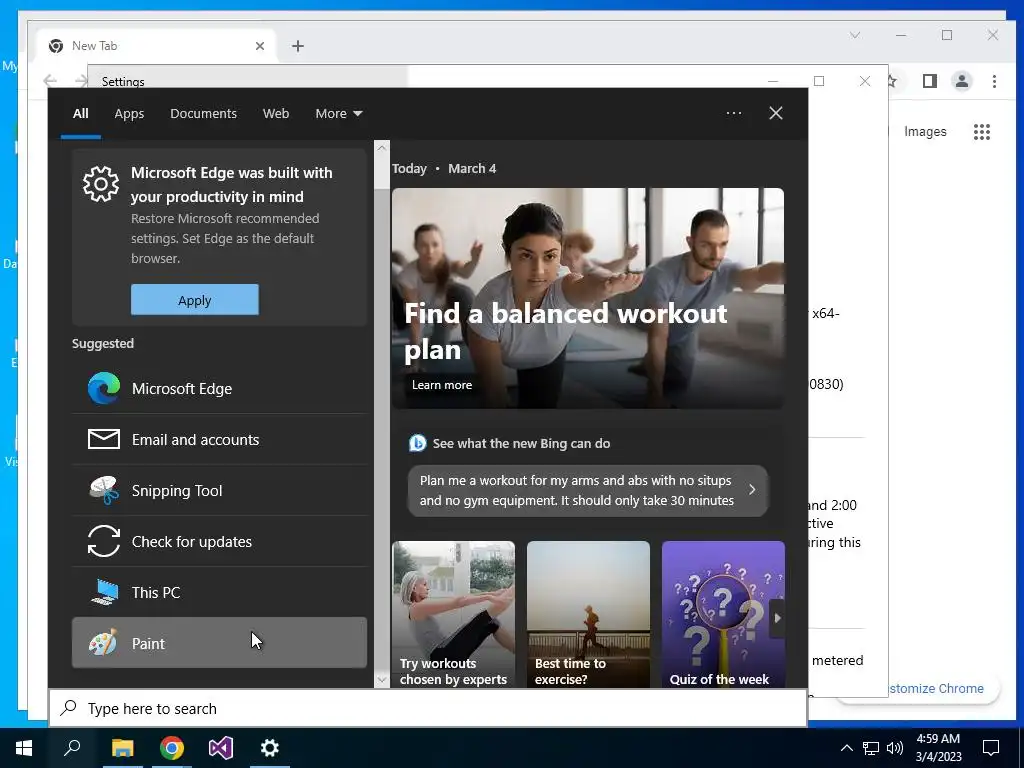Open the Find a balanced workout plan image
Viewport: 1024px width, 768px height.
[x=588, y=298]
